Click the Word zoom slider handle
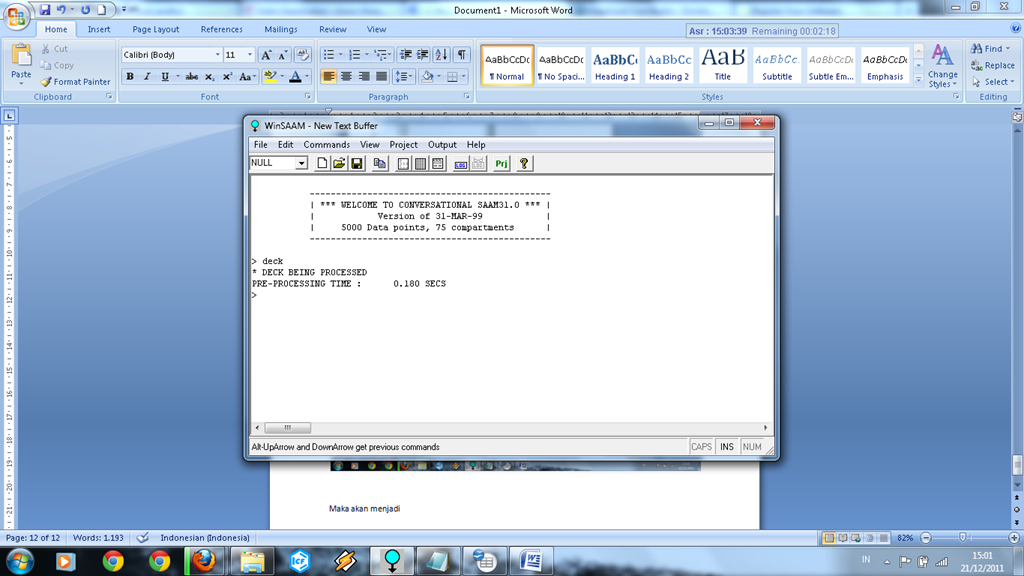This screenshot has width=1024, height=576. click(x=963, y=537)
